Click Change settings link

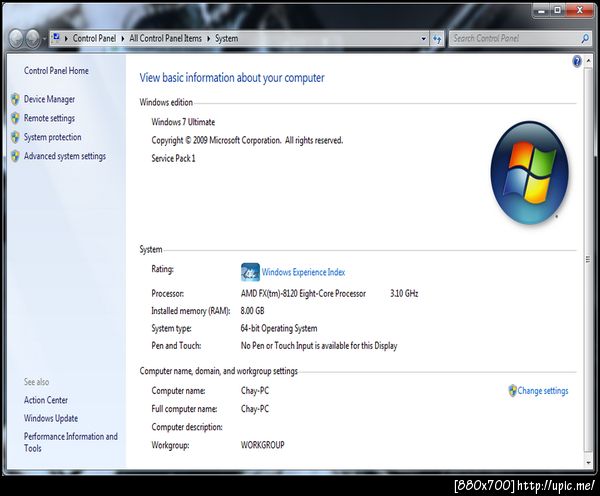[543, 391]
